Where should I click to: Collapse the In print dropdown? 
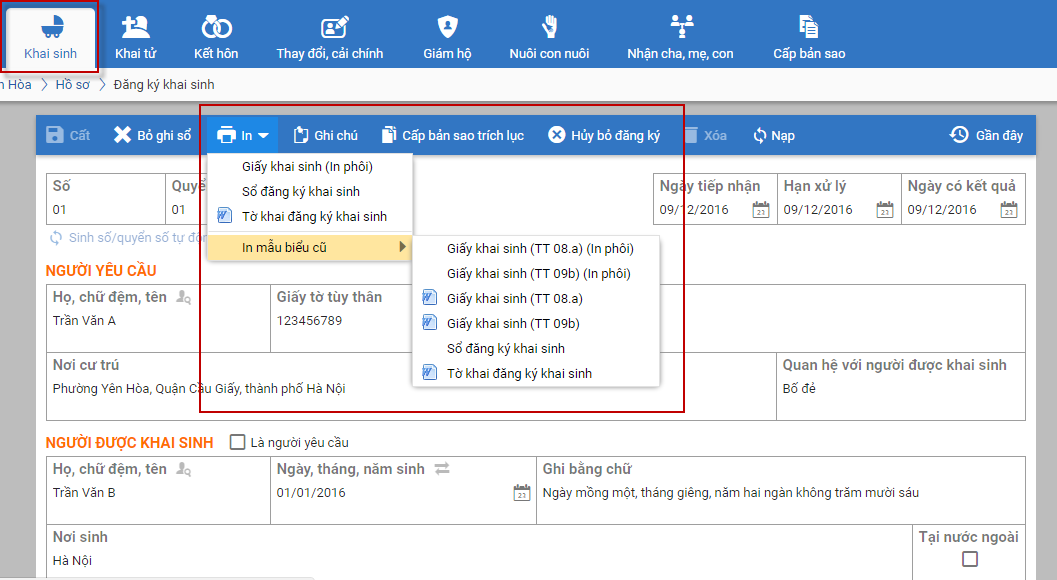click(x=243, y=135)
